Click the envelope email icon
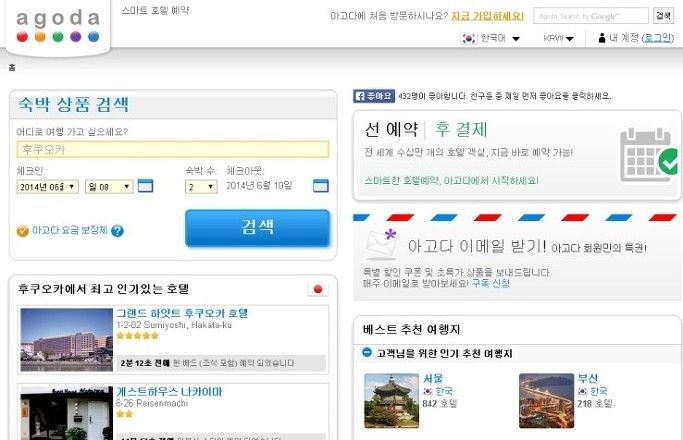 pyautogui.click(x=382, y=244)
